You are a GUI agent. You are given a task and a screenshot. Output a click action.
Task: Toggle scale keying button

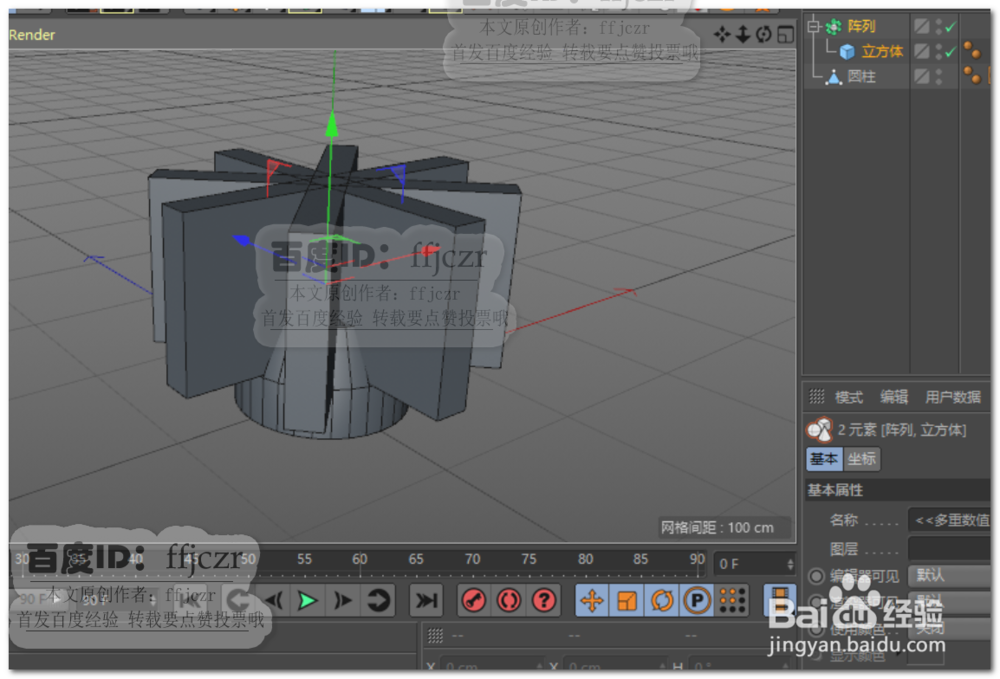tap(627, 600)
